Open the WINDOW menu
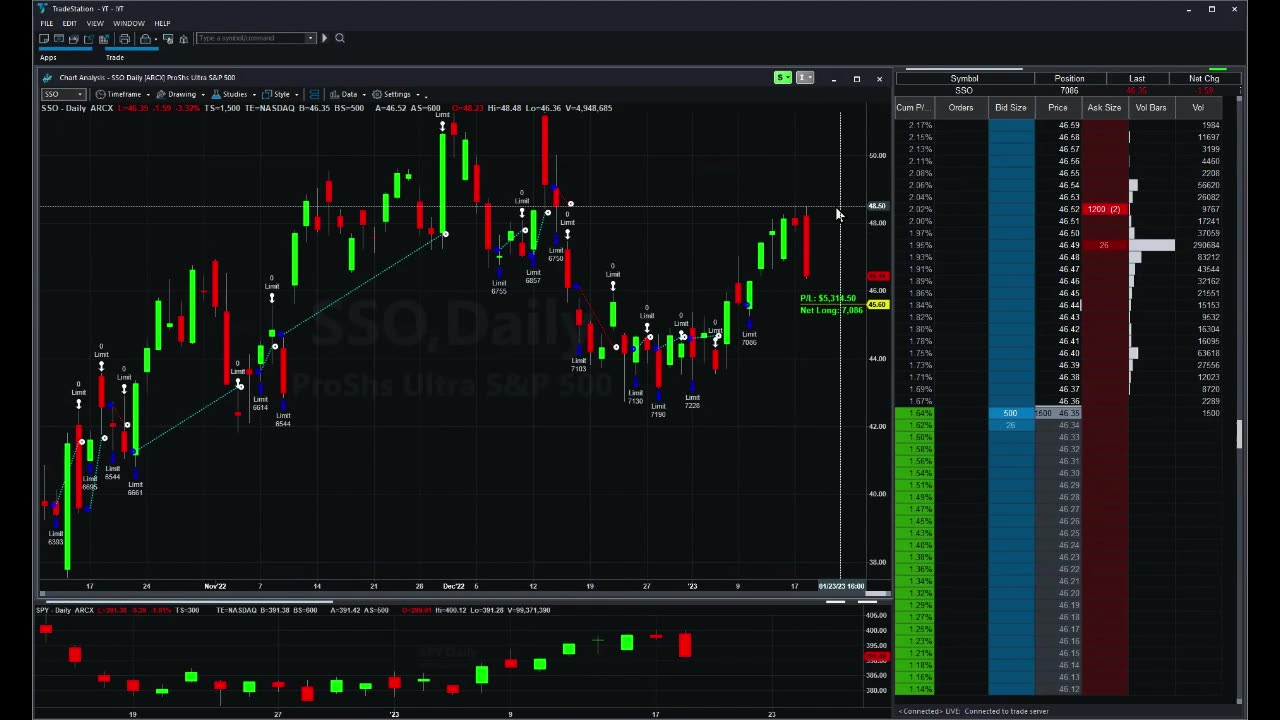1280x720 pixels. (x=128, y=23)
